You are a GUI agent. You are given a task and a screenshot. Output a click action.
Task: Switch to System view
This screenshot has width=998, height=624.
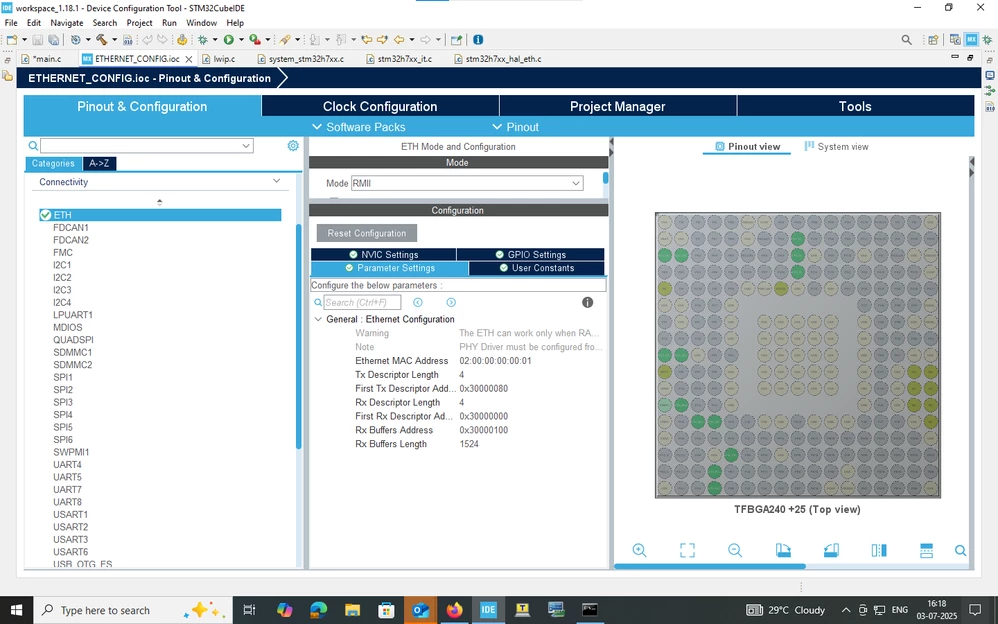pos(836,146)
